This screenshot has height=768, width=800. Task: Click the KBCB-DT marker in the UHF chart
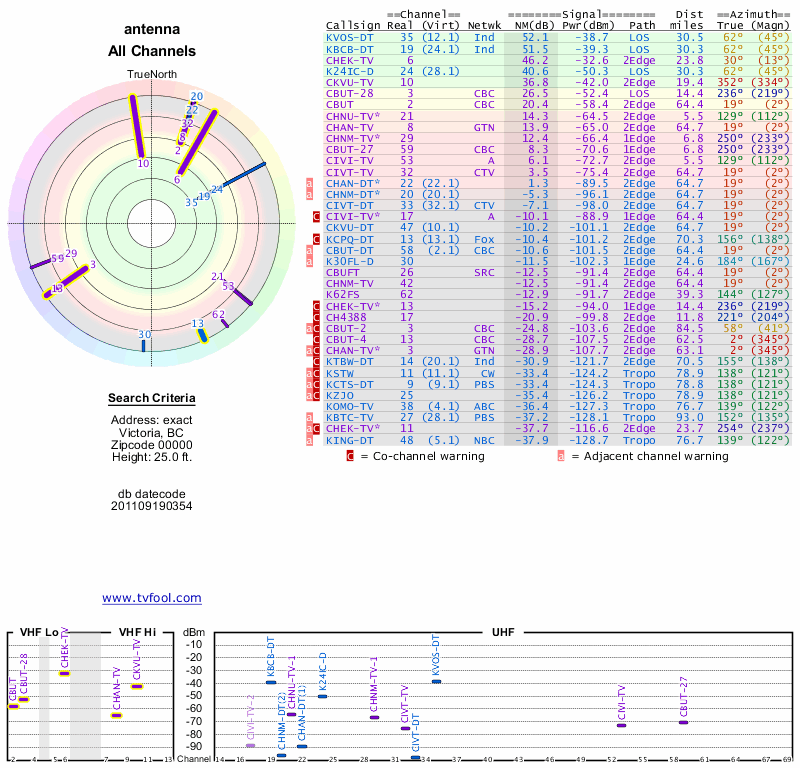point(271,682)
